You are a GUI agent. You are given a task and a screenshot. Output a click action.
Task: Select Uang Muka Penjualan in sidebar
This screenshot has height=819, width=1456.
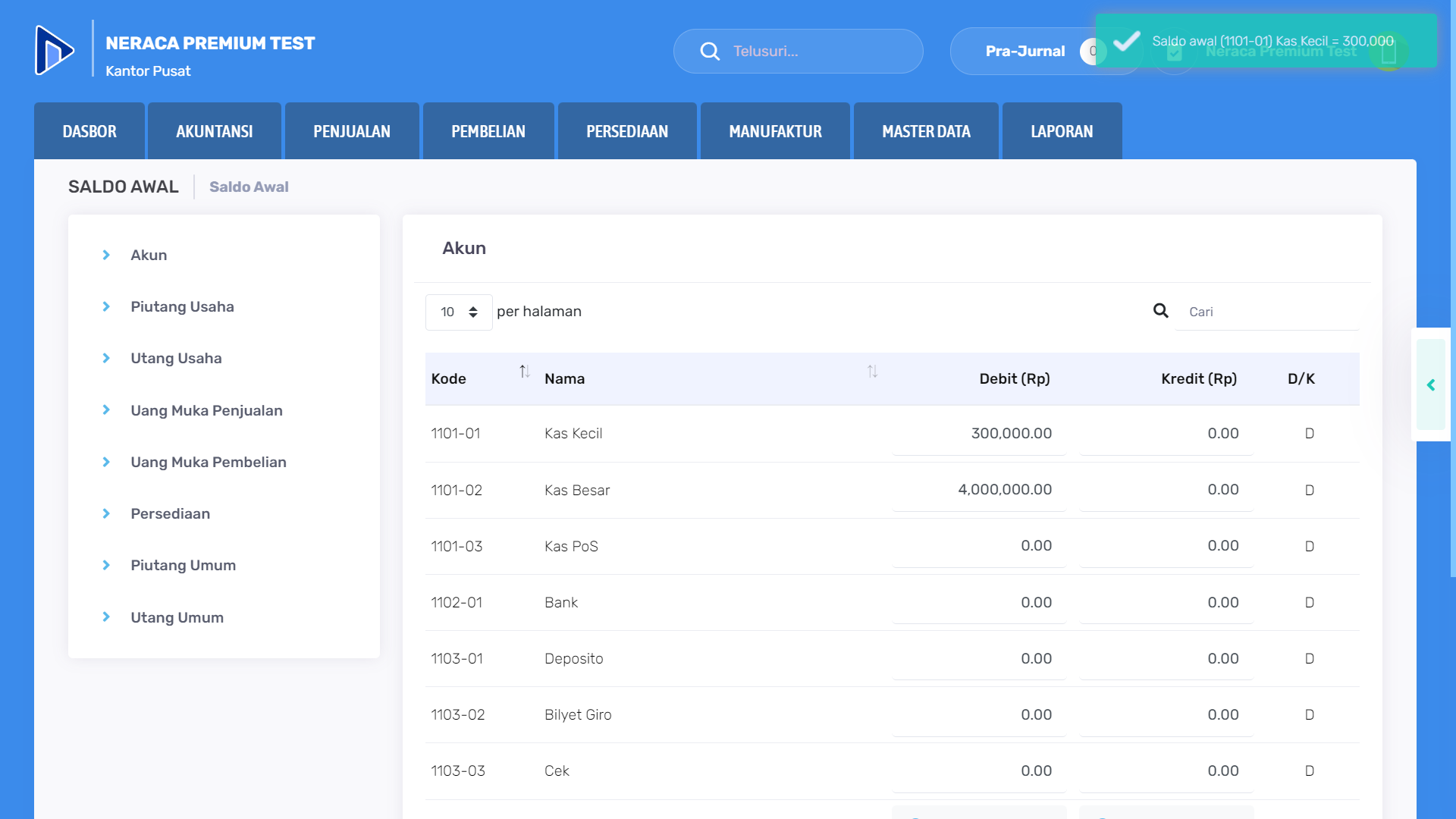[x=206, y=410]
